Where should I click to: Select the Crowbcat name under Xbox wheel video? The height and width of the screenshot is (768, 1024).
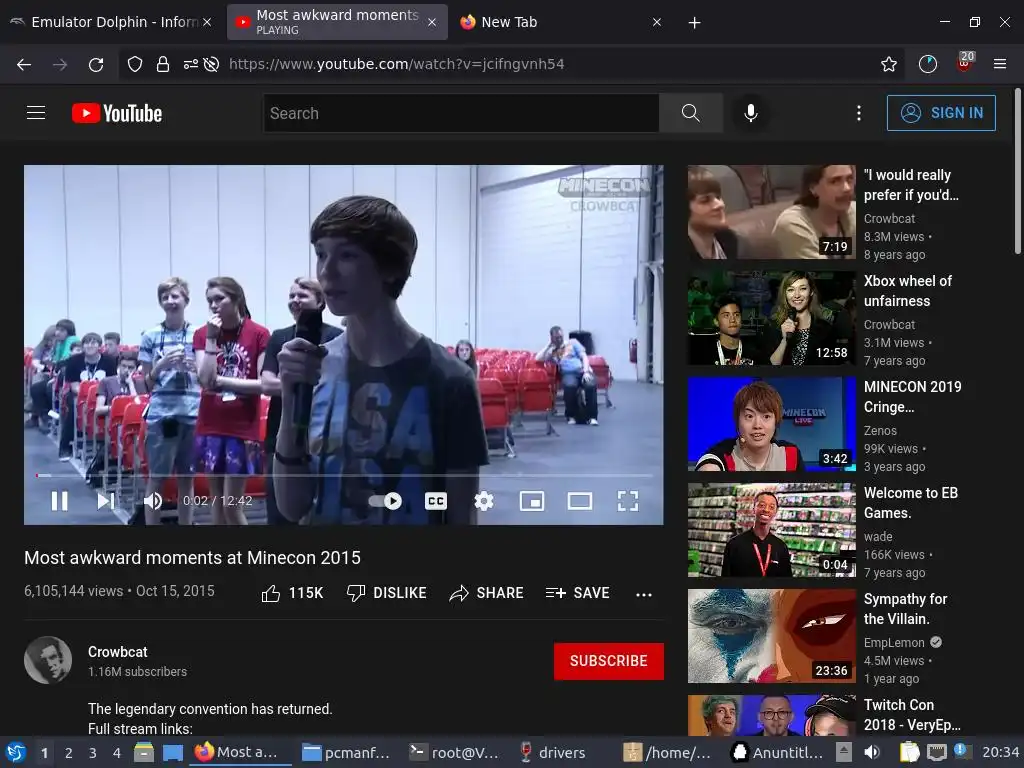[889, 325]
